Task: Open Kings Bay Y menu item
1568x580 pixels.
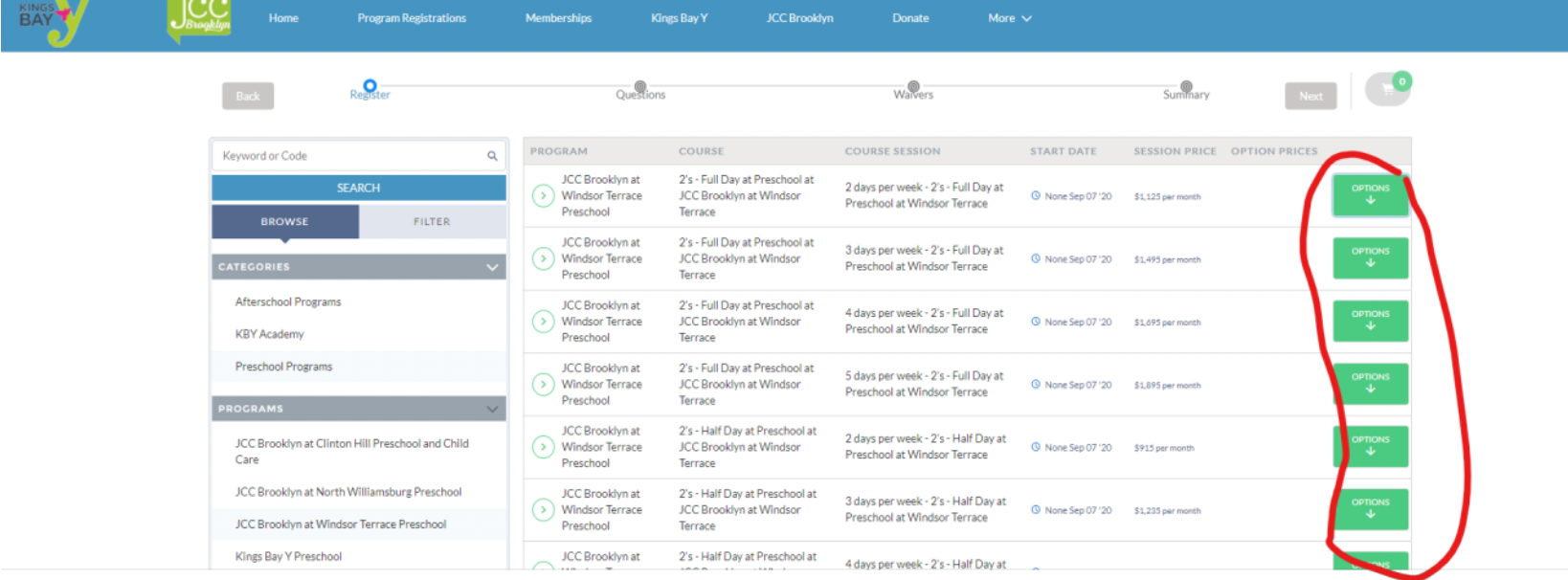Action: [x=679, y=18]
